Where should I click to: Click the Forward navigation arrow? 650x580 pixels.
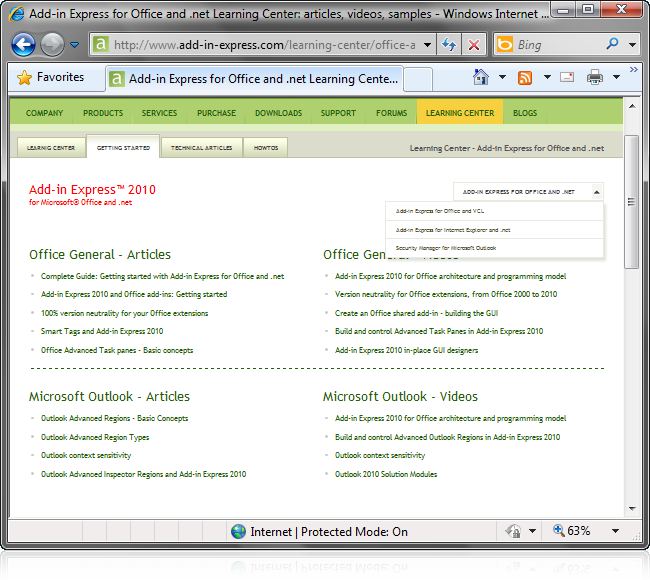(52, 44)
